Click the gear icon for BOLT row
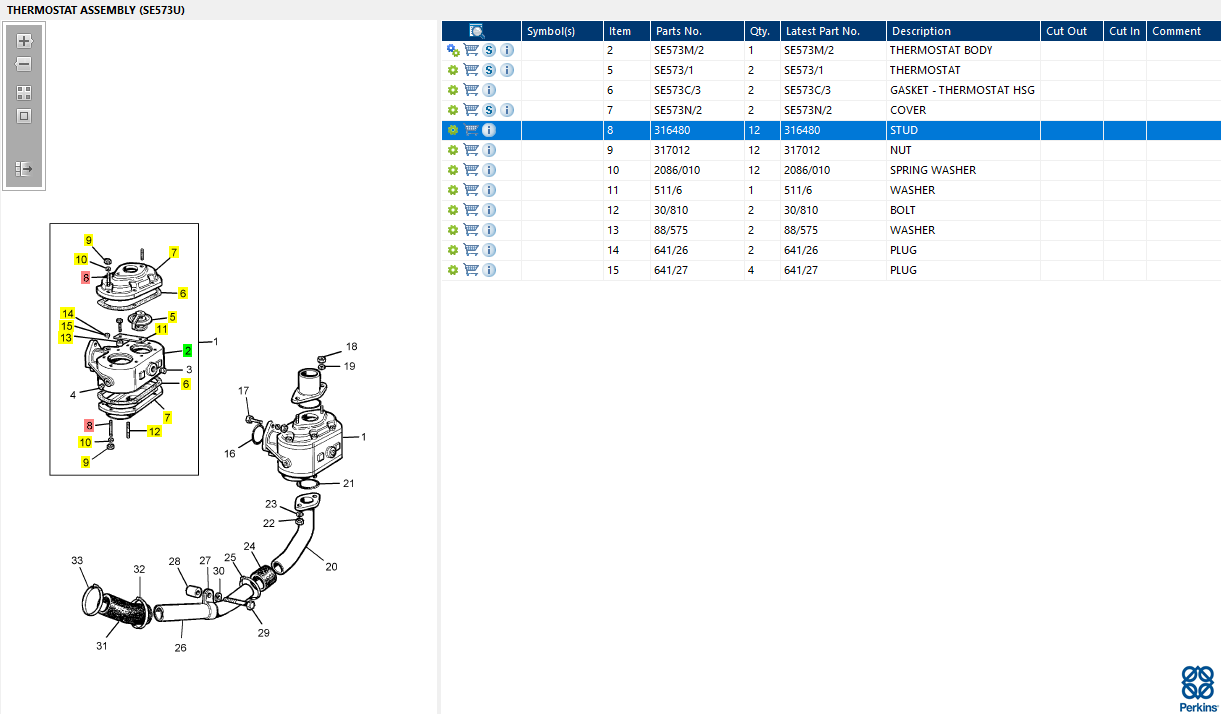This screenshot has width=1221, height=714. point(453,210)
